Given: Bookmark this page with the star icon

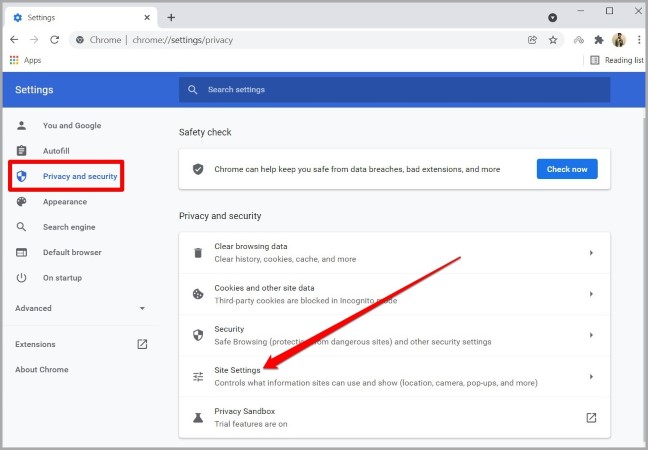Looking at the screenshot, I should tap(553, 40).
